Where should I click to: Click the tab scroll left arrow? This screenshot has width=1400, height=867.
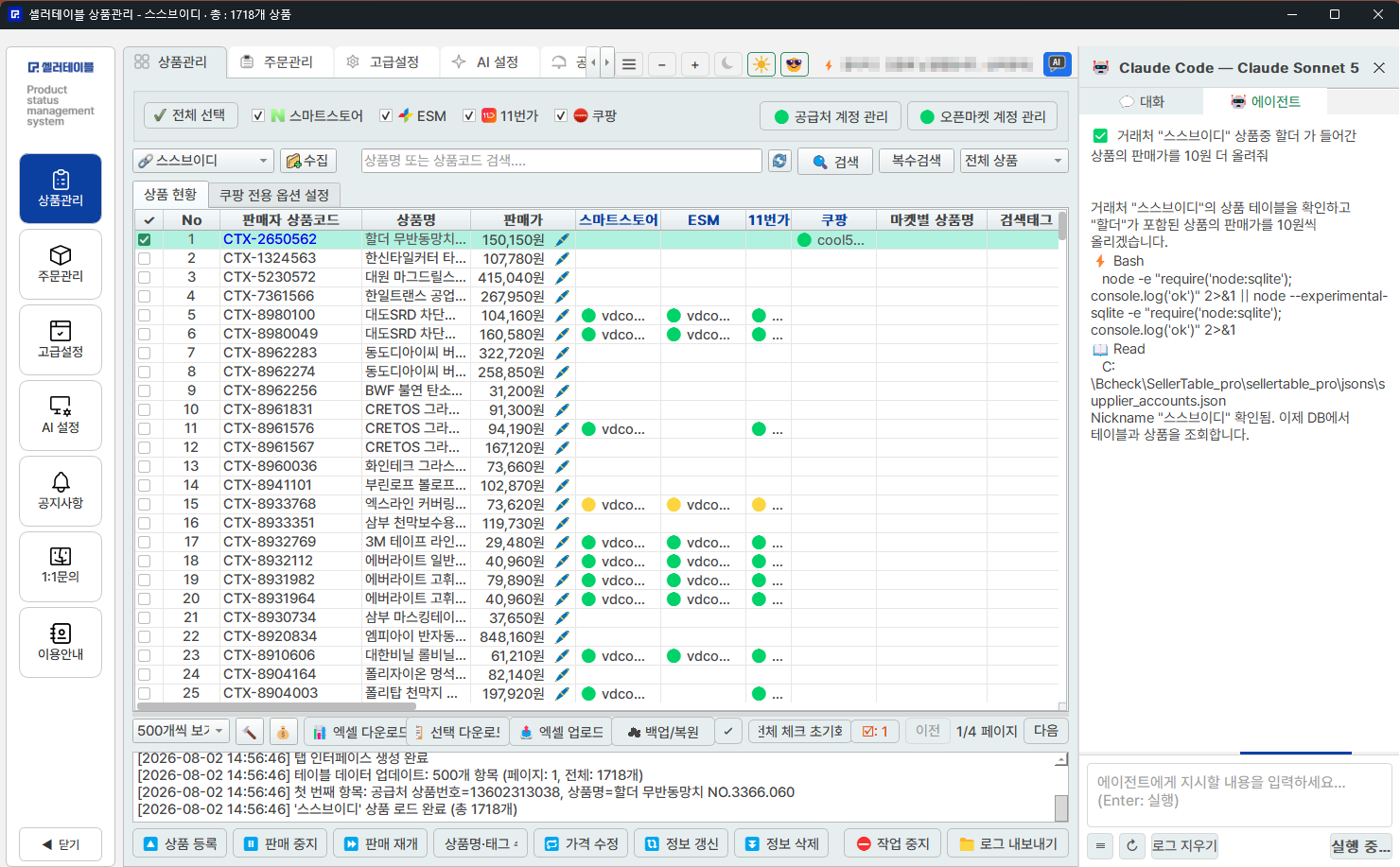[593, 63]
